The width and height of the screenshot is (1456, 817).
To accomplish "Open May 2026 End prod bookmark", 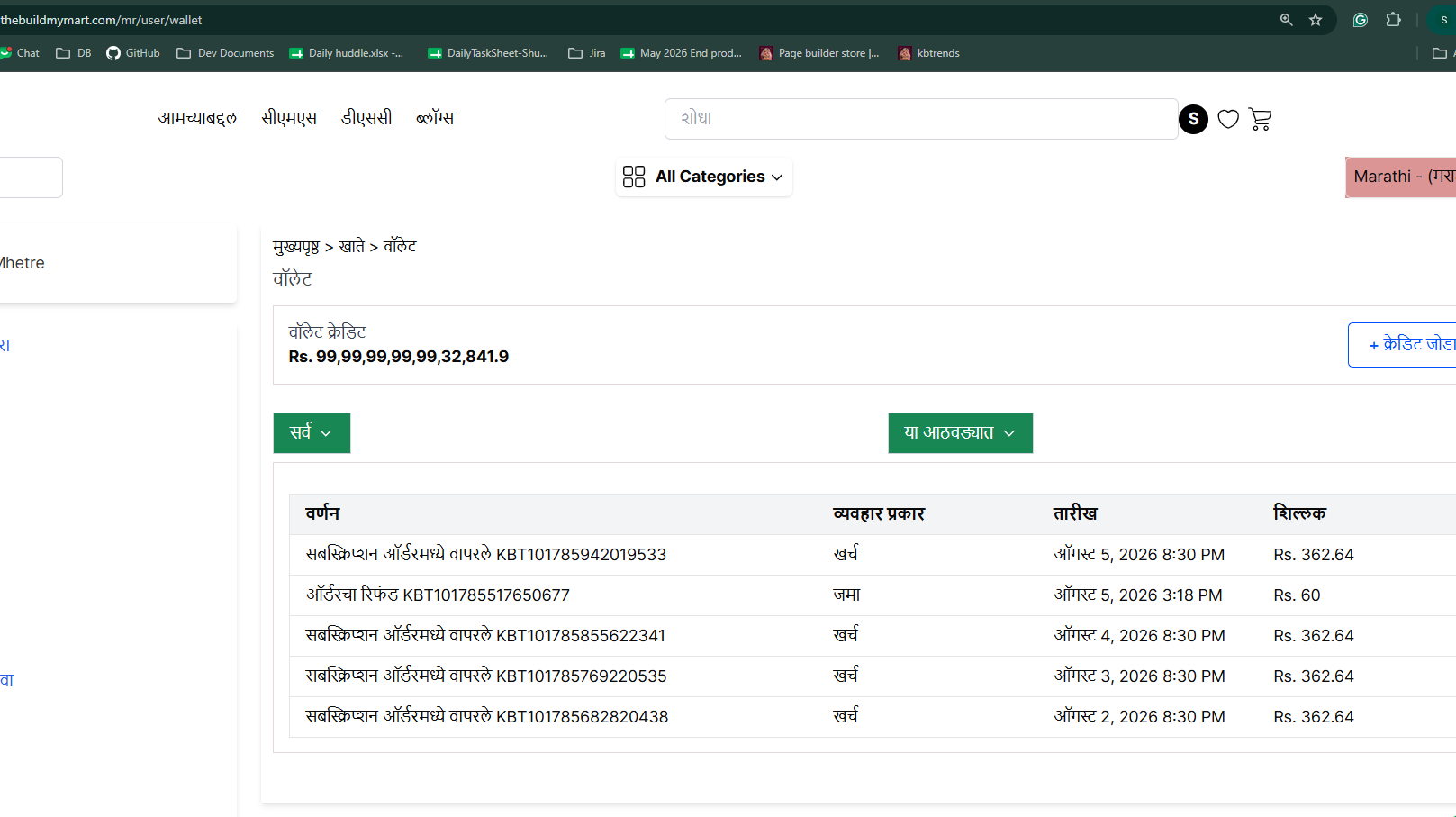I will [x=682, y=53].
